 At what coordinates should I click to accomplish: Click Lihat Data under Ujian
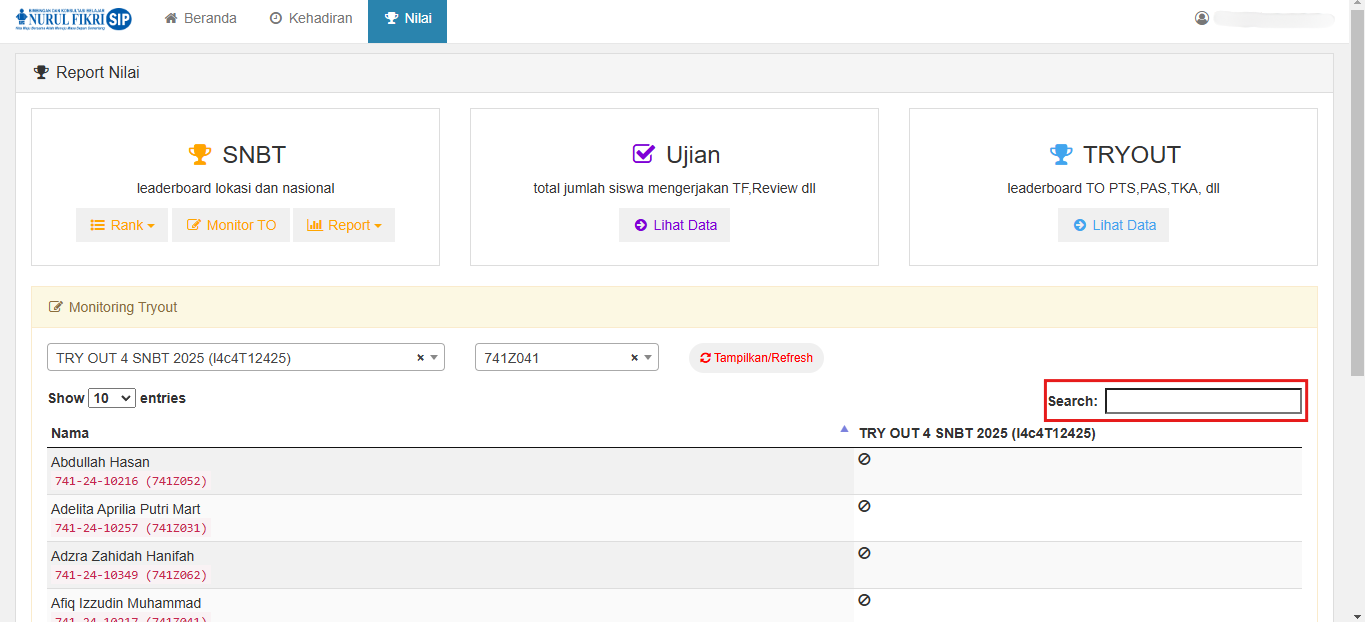[674, 225]
